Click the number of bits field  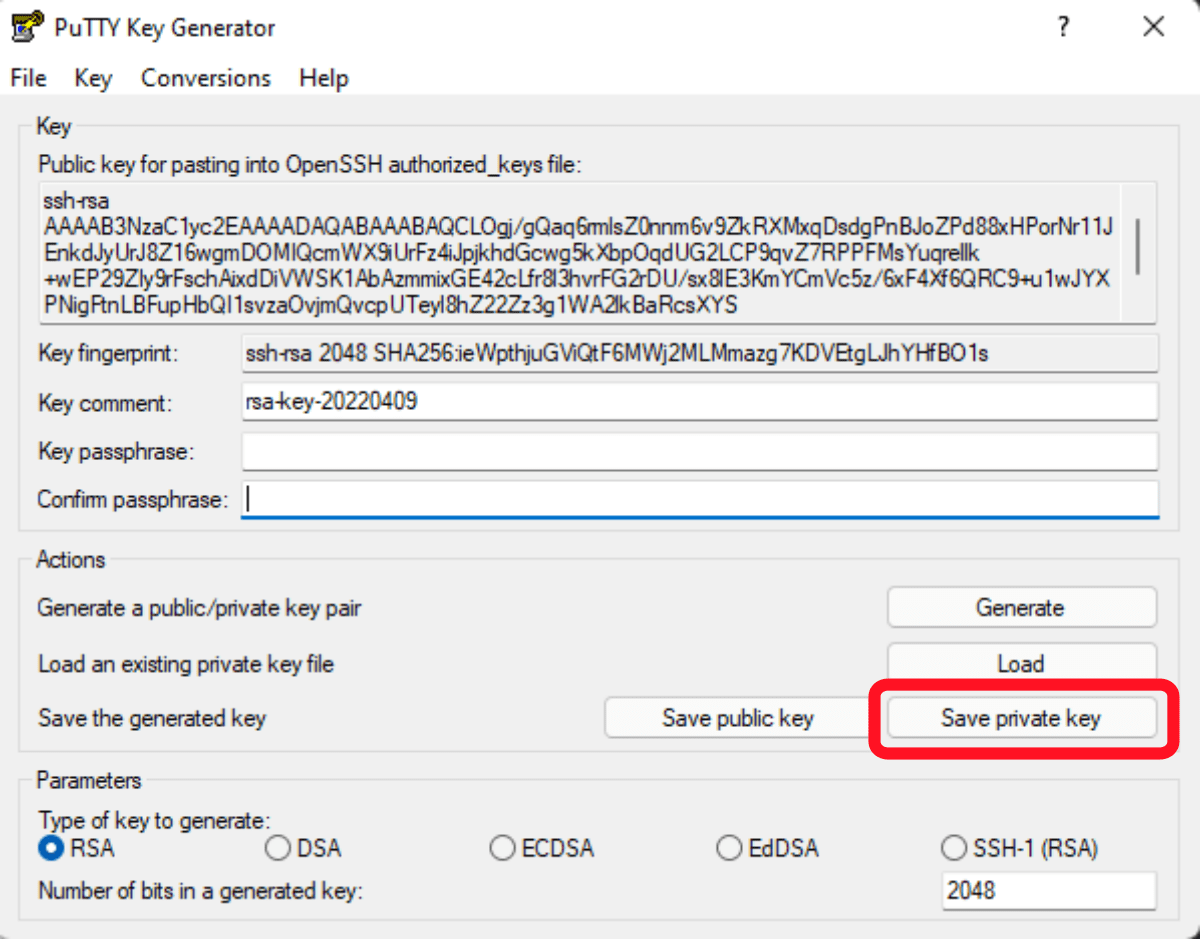pos(1048,890)
